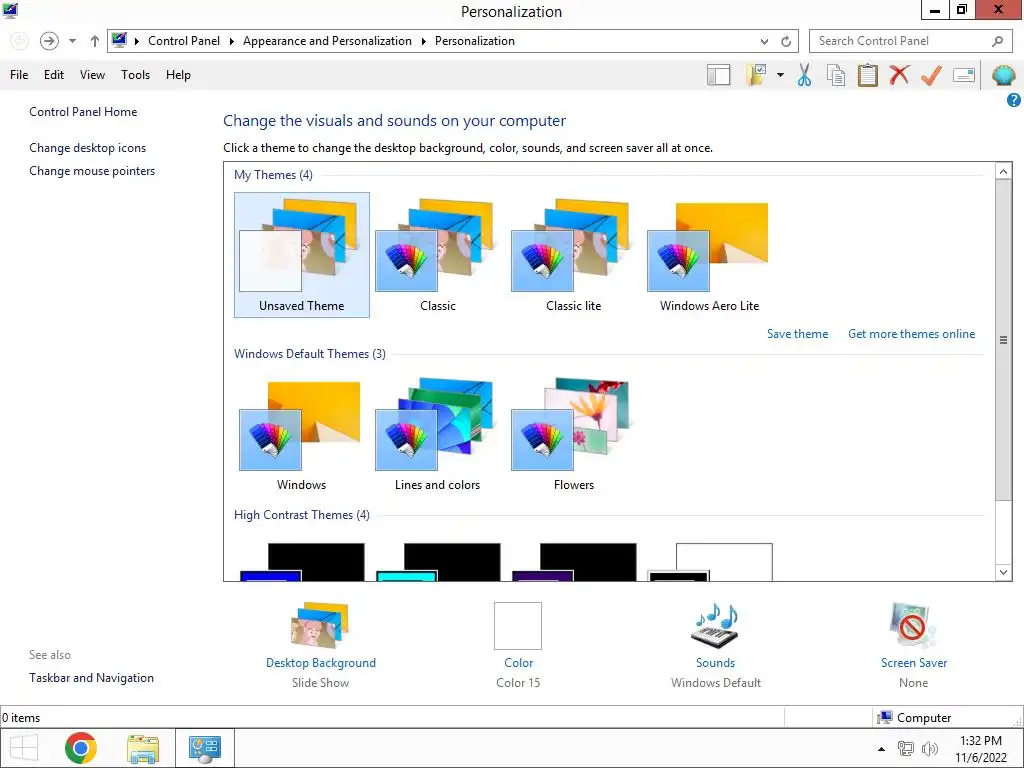The image size is (1024, 768).
Task: Click the shell globe icon in toolbar
Action: (1003, 75)
